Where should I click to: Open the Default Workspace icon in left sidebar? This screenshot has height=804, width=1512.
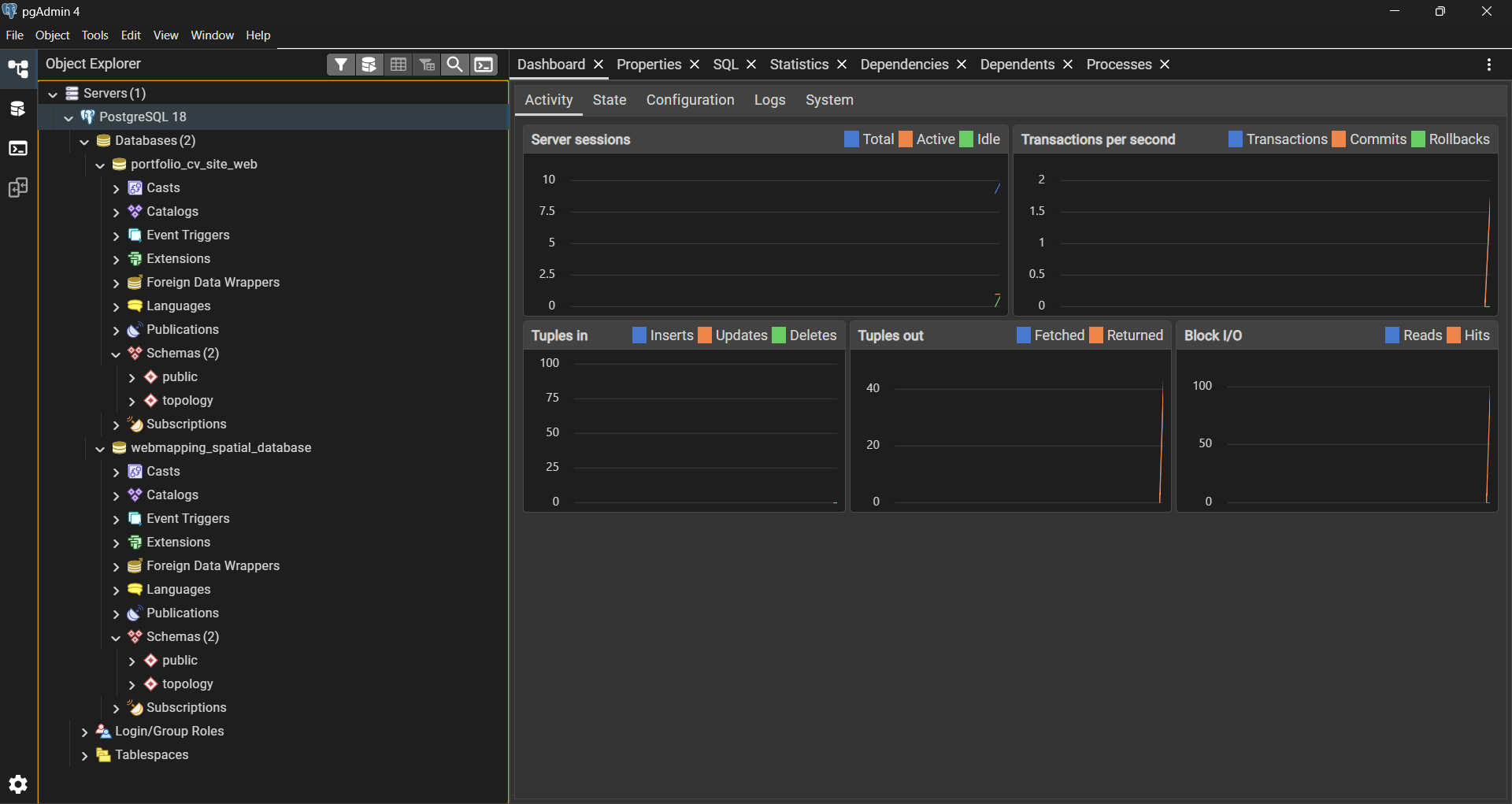[18, 69]
